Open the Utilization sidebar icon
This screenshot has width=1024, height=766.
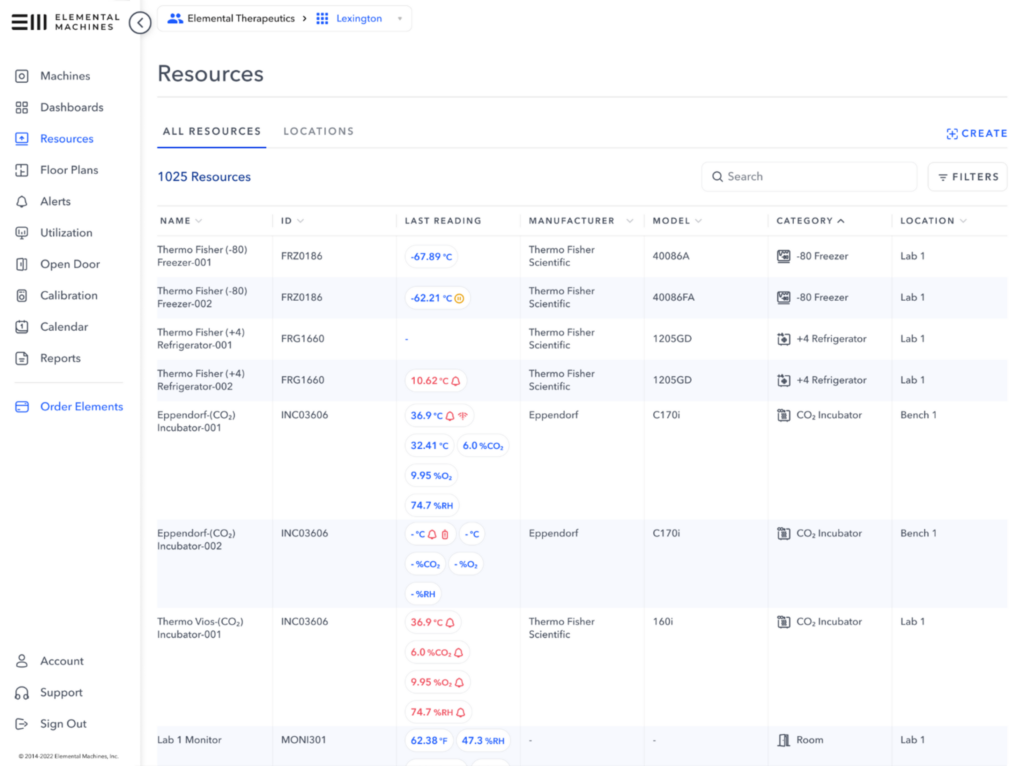pos(22,233)
